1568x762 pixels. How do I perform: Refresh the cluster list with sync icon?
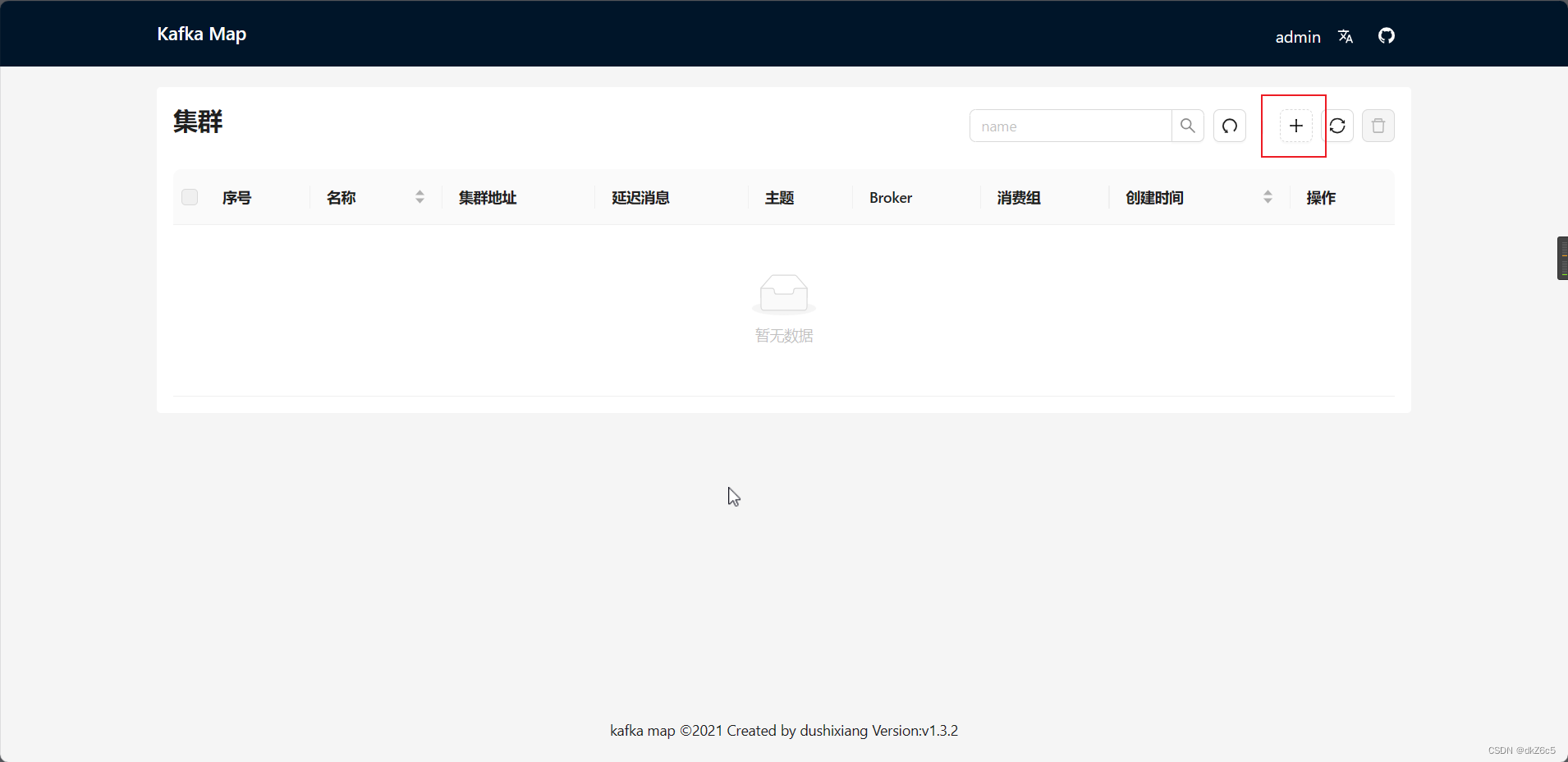point(1337,126)
